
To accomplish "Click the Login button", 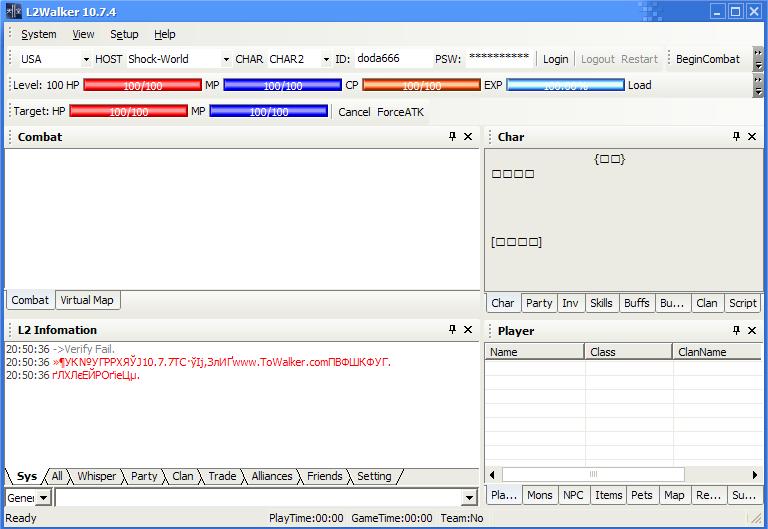I will pos(555,59).
